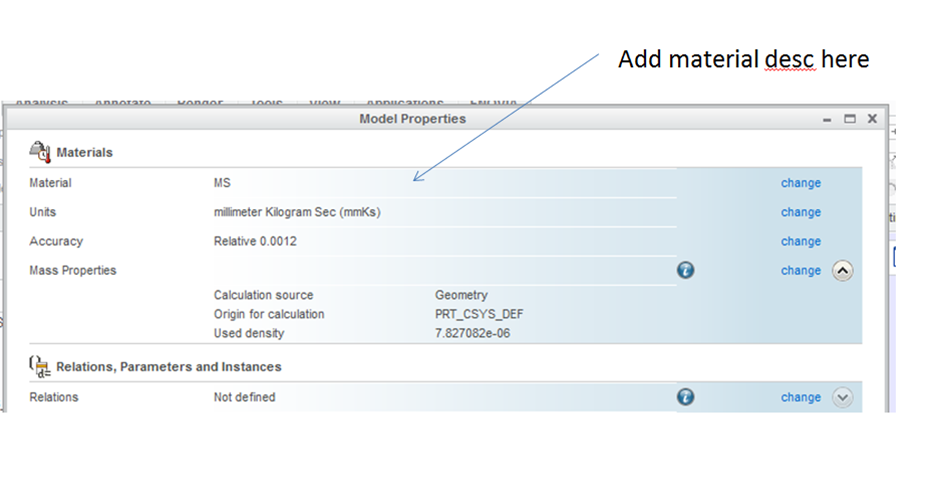Click the Units row label
Viewport: 938px width, 482px height.
coord(42,212)
